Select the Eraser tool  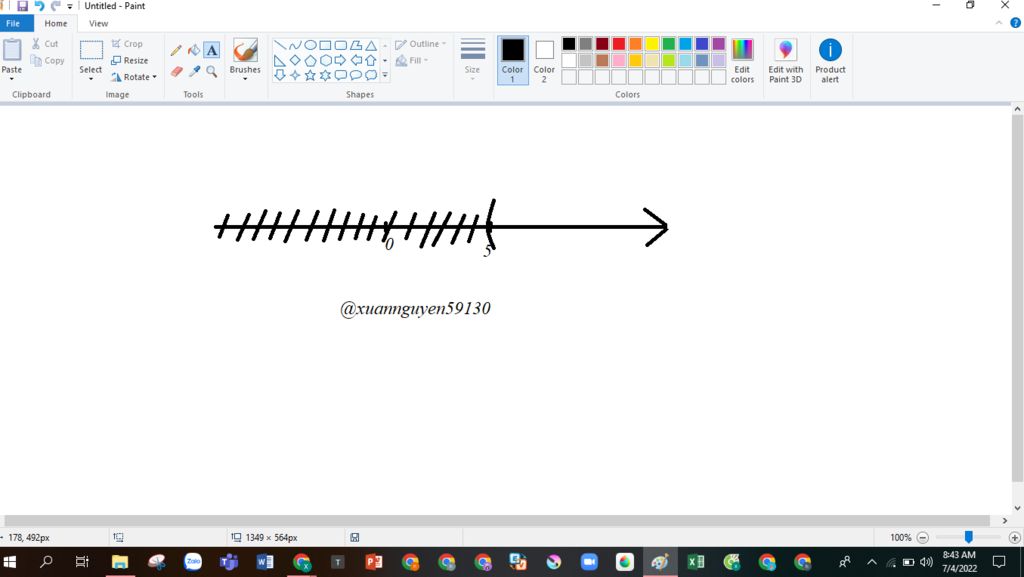(x=176, y=71)
